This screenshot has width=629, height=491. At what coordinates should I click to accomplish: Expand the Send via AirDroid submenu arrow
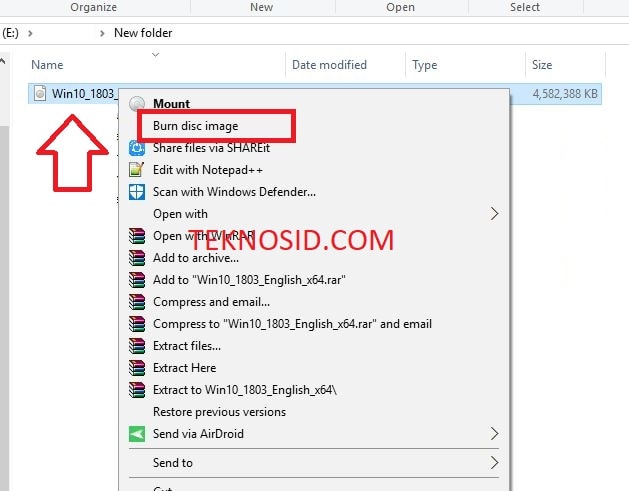click(494, 433)
